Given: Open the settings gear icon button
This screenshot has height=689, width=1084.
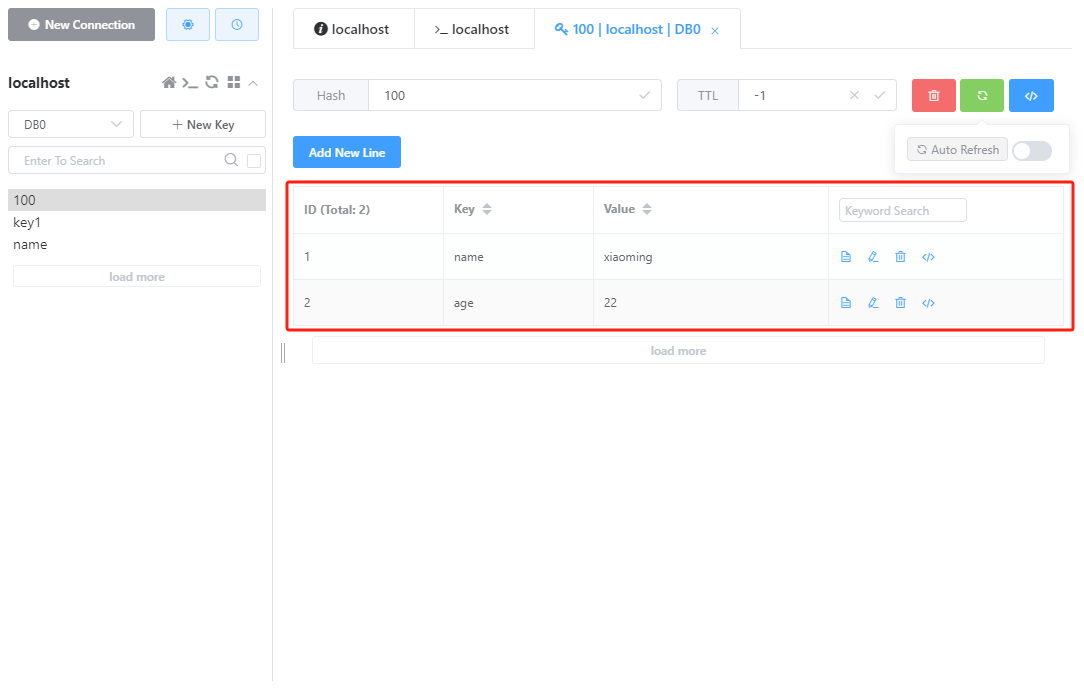Looking at the screenshot, I should 188,25.
